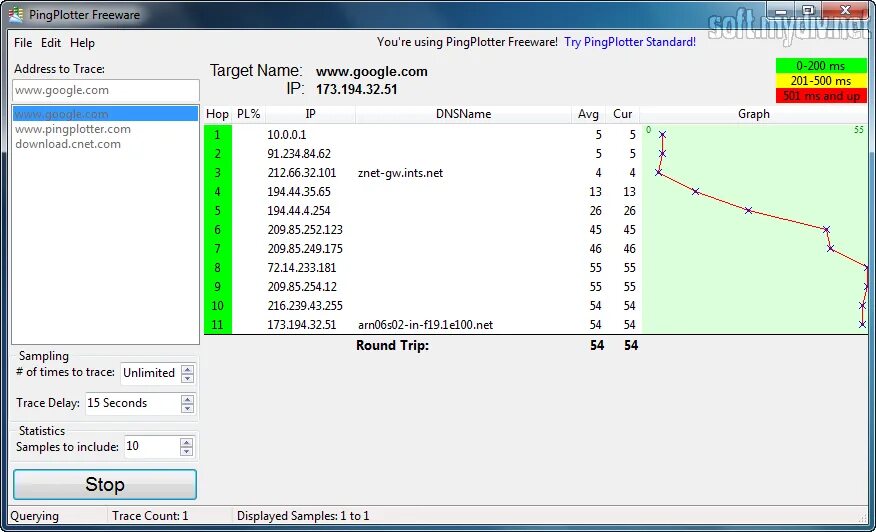Click the Target Name www.google.com heading
The height and width of the screenshot is (532, 876).
[372, 72]
